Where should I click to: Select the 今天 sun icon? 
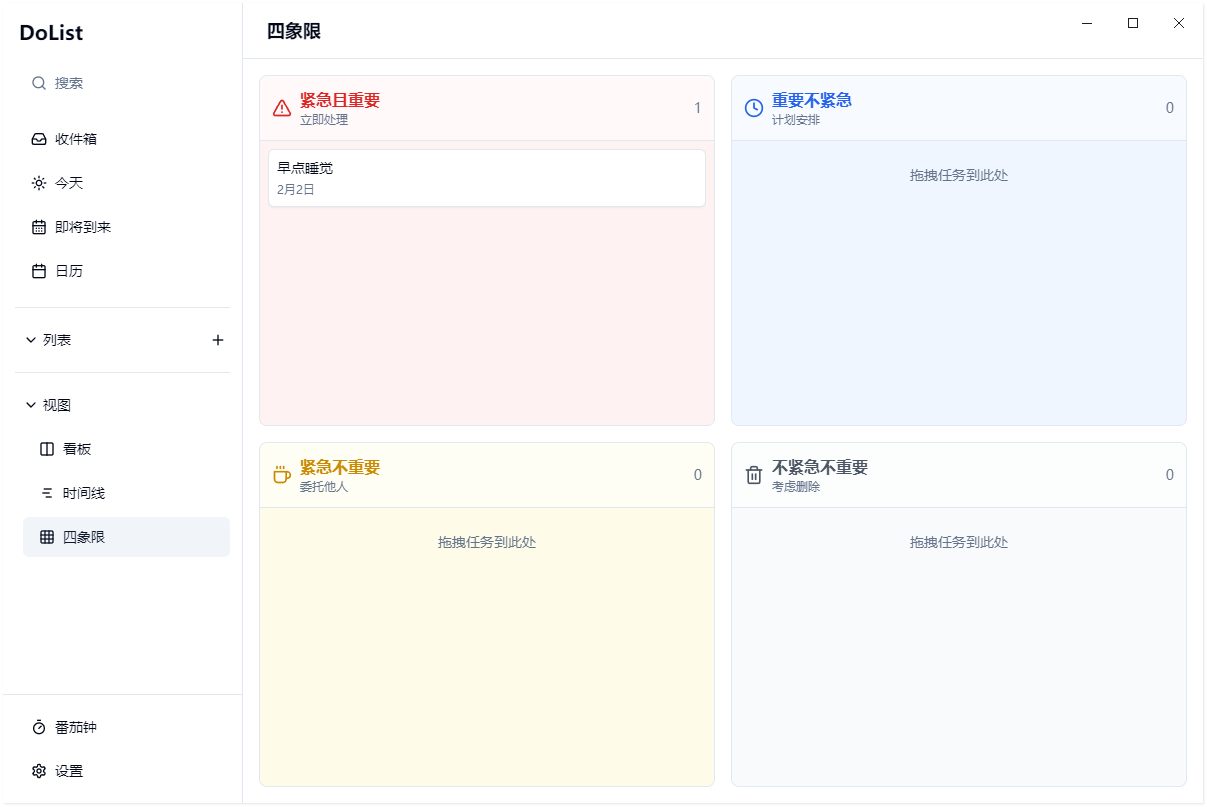click(38, 183)
